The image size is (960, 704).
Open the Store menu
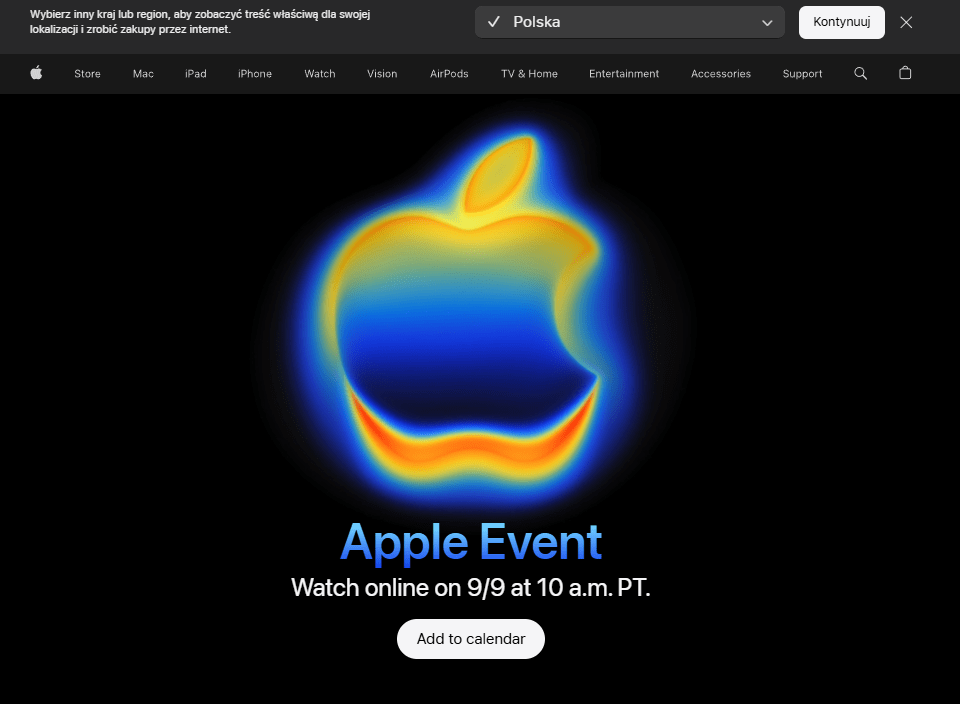[x=87, y=73]
